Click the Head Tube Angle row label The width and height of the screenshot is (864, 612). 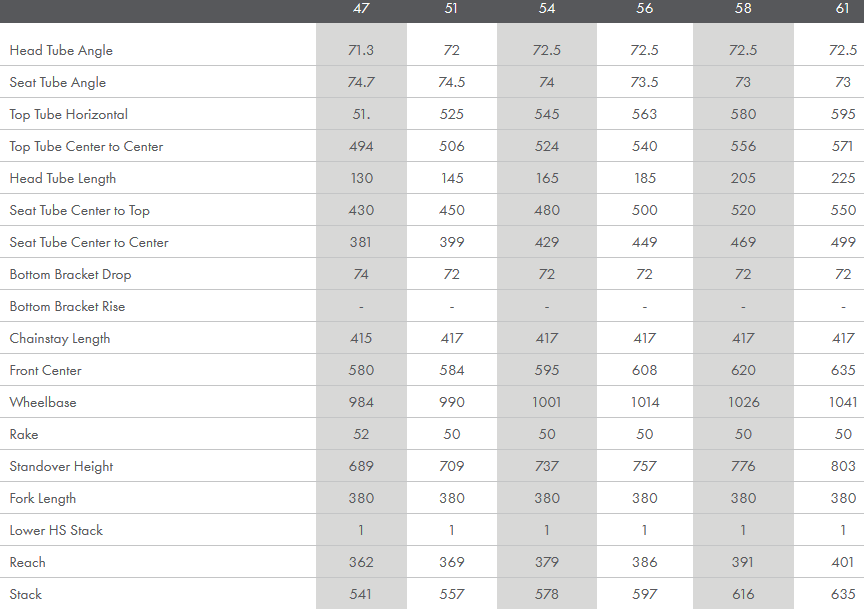(x=61, y=50)
